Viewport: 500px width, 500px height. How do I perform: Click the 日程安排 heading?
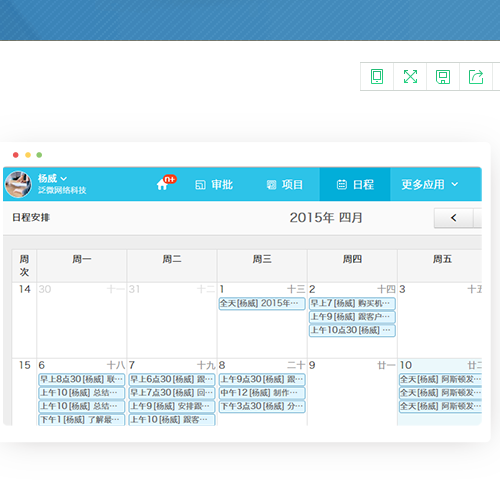tap(31, 218)
